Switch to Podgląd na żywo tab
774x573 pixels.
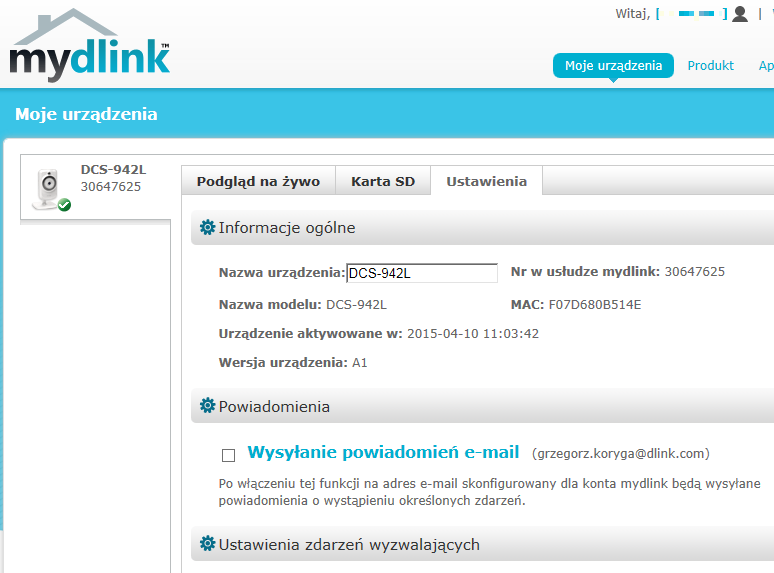tap(258, 181)
